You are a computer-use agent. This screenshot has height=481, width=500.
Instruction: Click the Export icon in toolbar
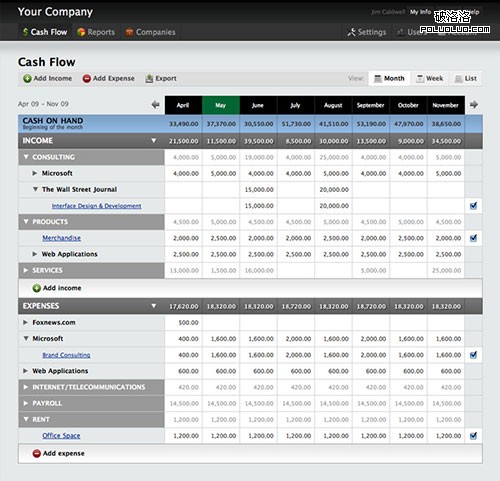(149, 79)
